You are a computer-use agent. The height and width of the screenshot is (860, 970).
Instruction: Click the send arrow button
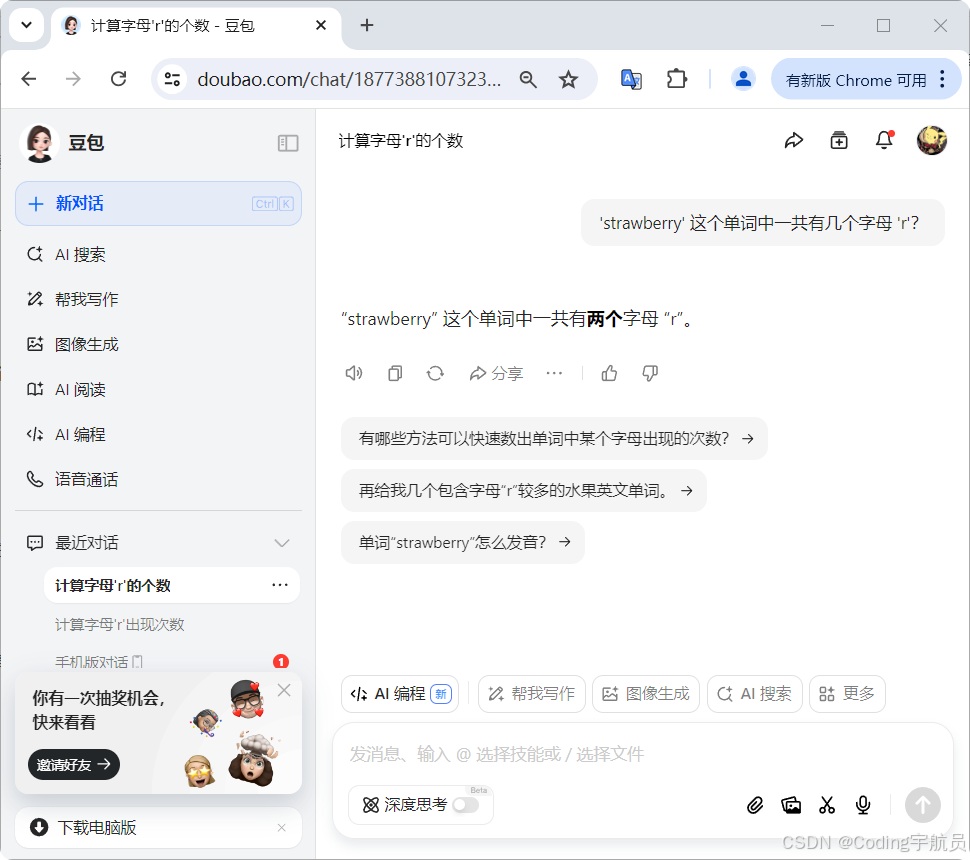point(922,805)
